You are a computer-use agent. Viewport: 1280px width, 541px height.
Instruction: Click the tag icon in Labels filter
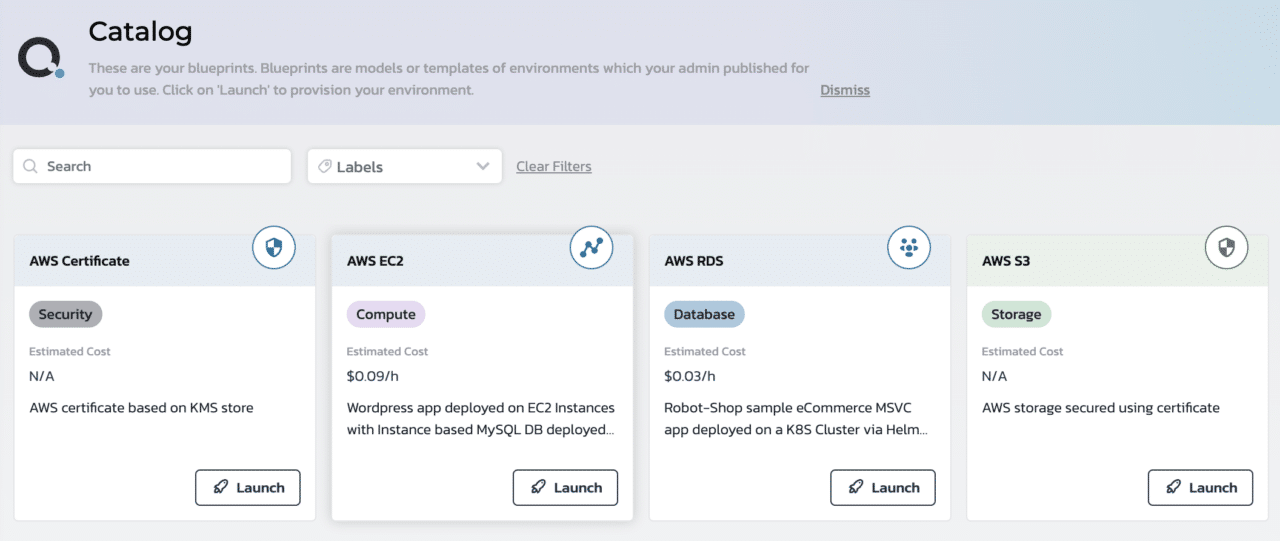(324, 167)
